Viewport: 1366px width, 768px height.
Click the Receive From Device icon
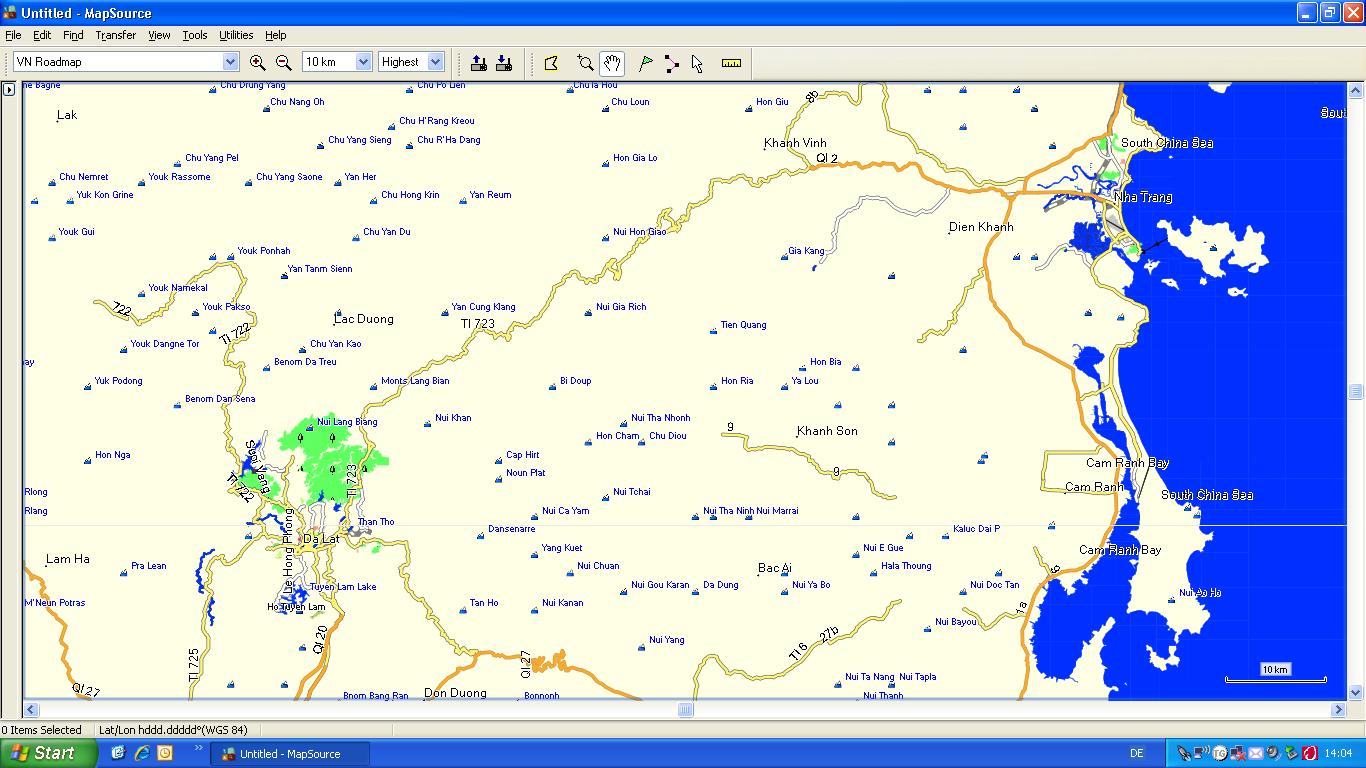tap(504, 63)
